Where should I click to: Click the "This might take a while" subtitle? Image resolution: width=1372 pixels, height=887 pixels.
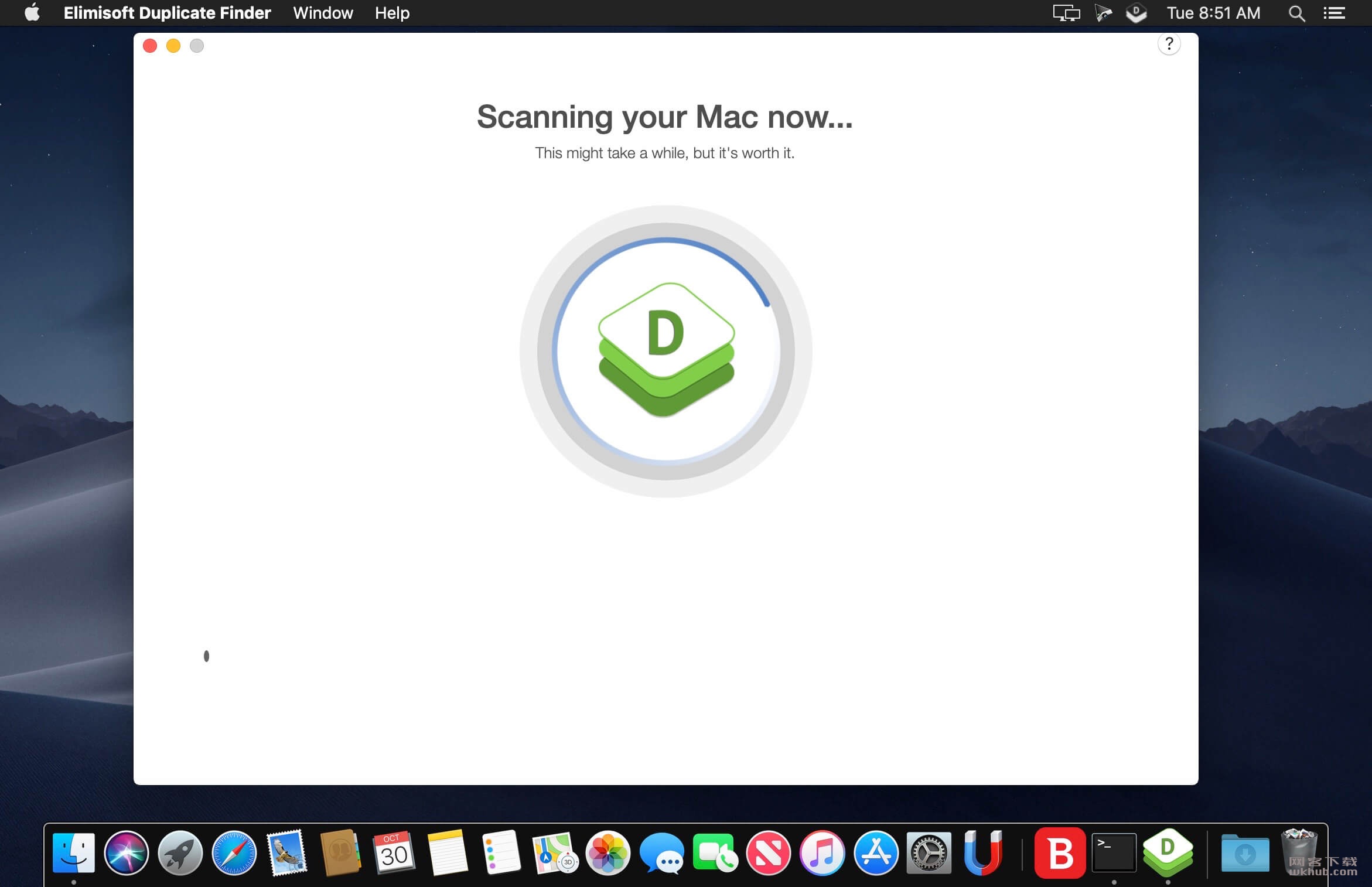(x=664, y=153)
